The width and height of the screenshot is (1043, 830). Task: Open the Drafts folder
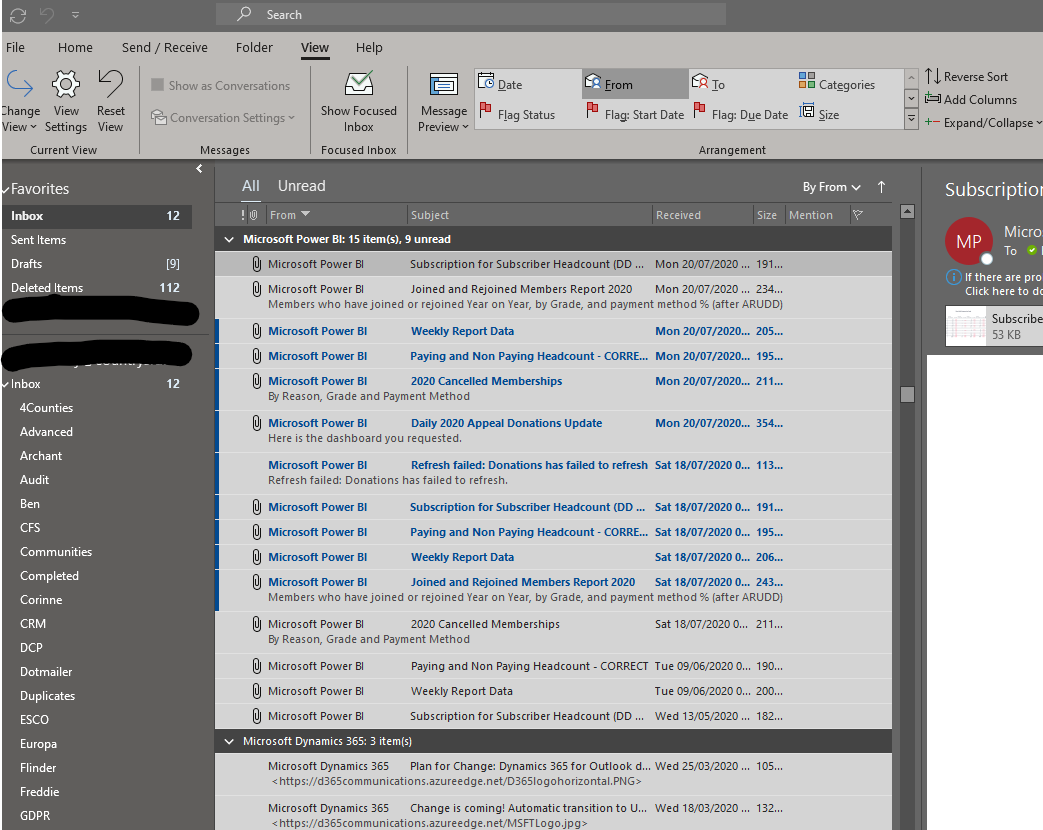pos(97,264)
